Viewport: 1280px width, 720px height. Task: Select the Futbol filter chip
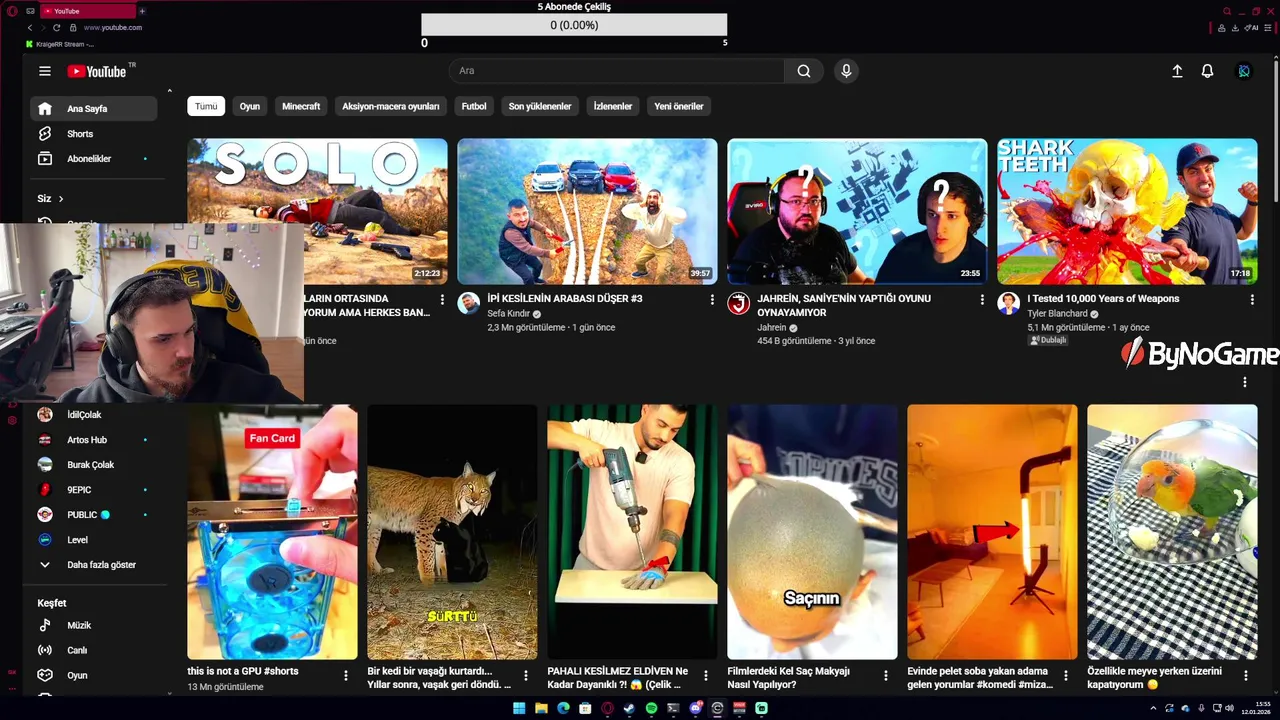point(474,106)
